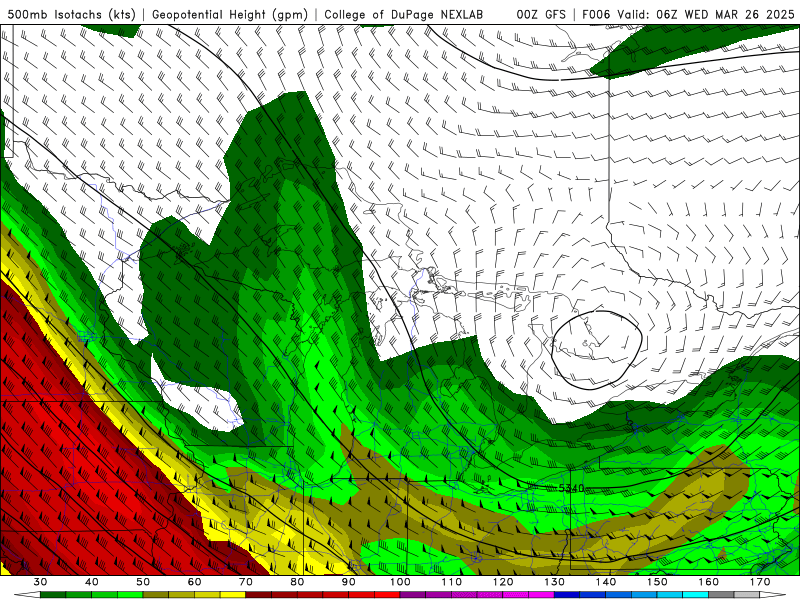
Task: Click the legend label "170"
Action: click(x=760, y=582)
